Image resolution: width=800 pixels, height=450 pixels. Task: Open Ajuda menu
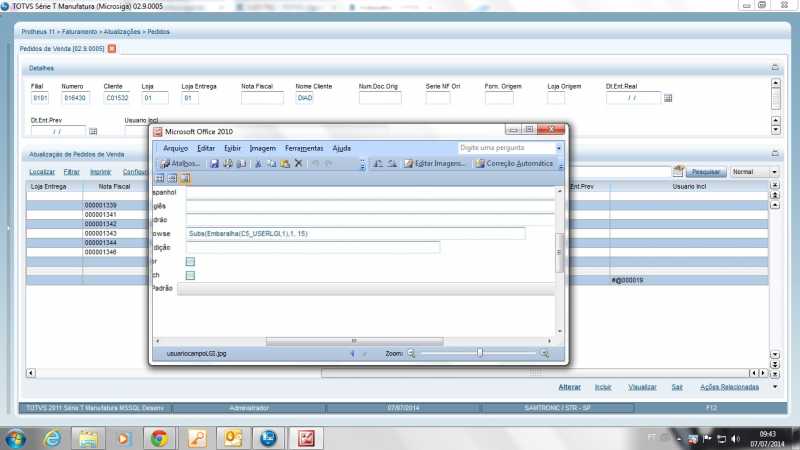point(341,148)
